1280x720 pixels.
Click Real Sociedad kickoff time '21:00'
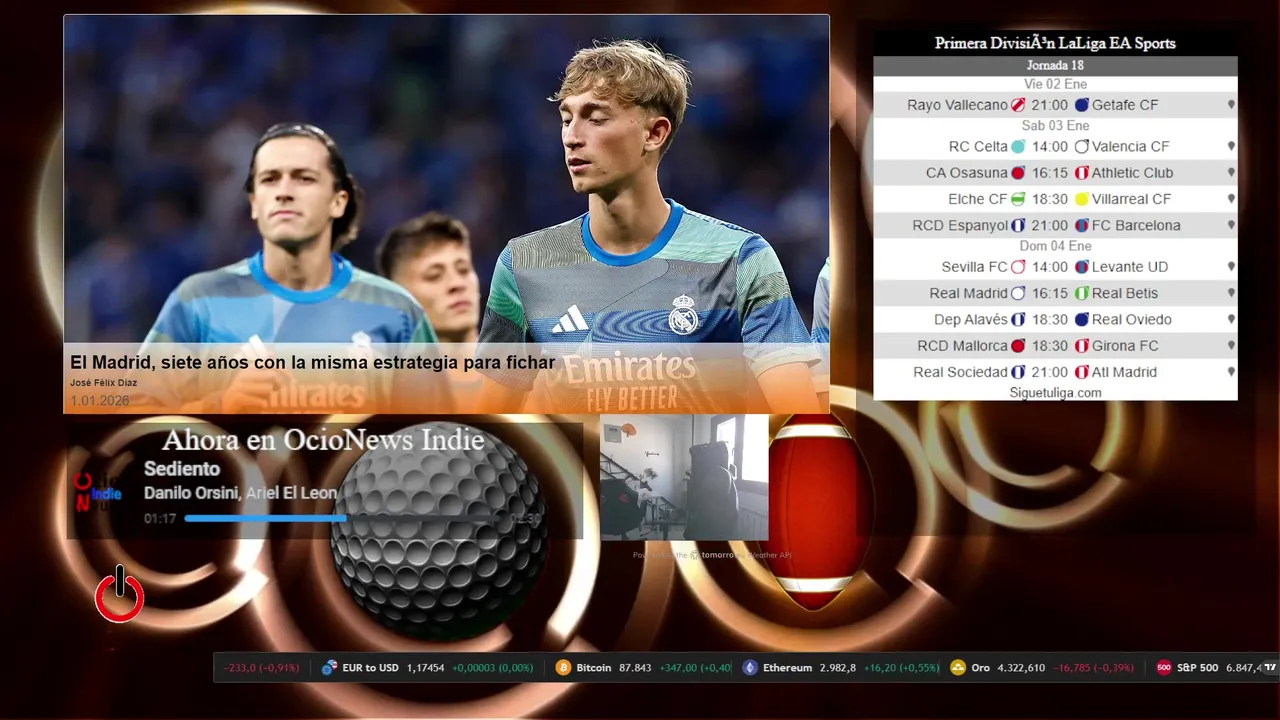1050,372
